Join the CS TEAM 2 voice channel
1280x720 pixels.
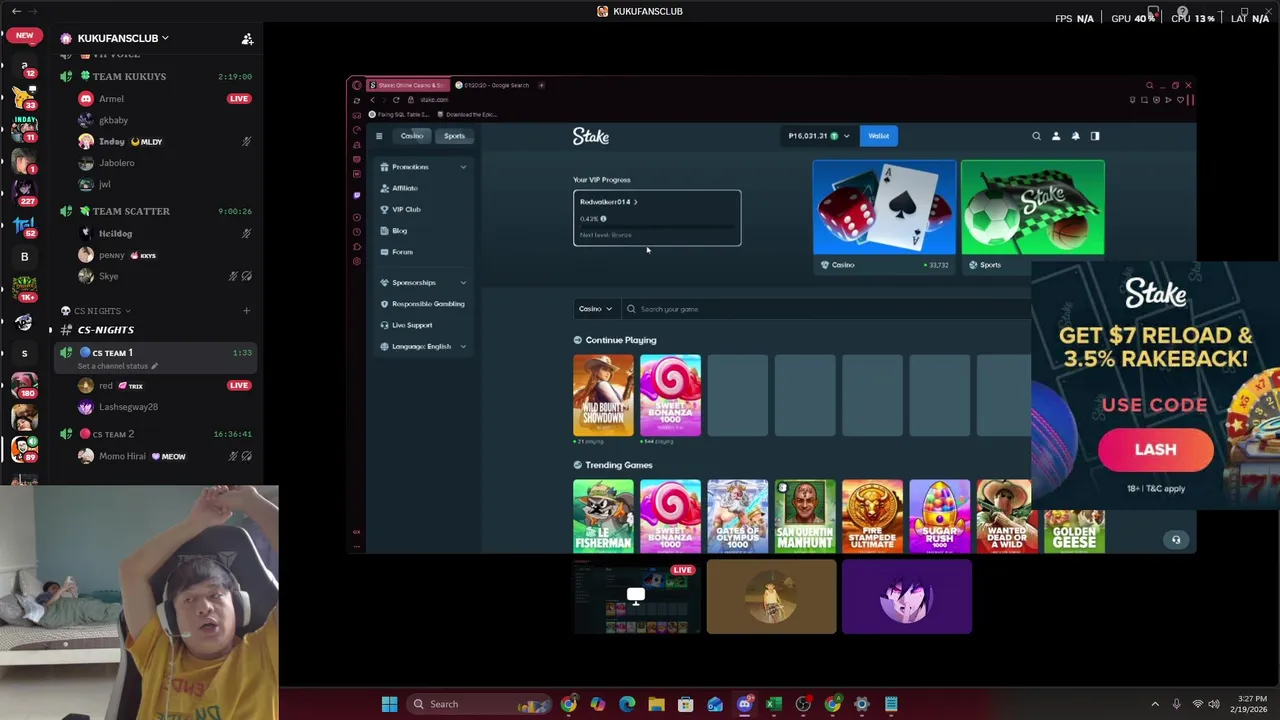[x=112, y=434]
